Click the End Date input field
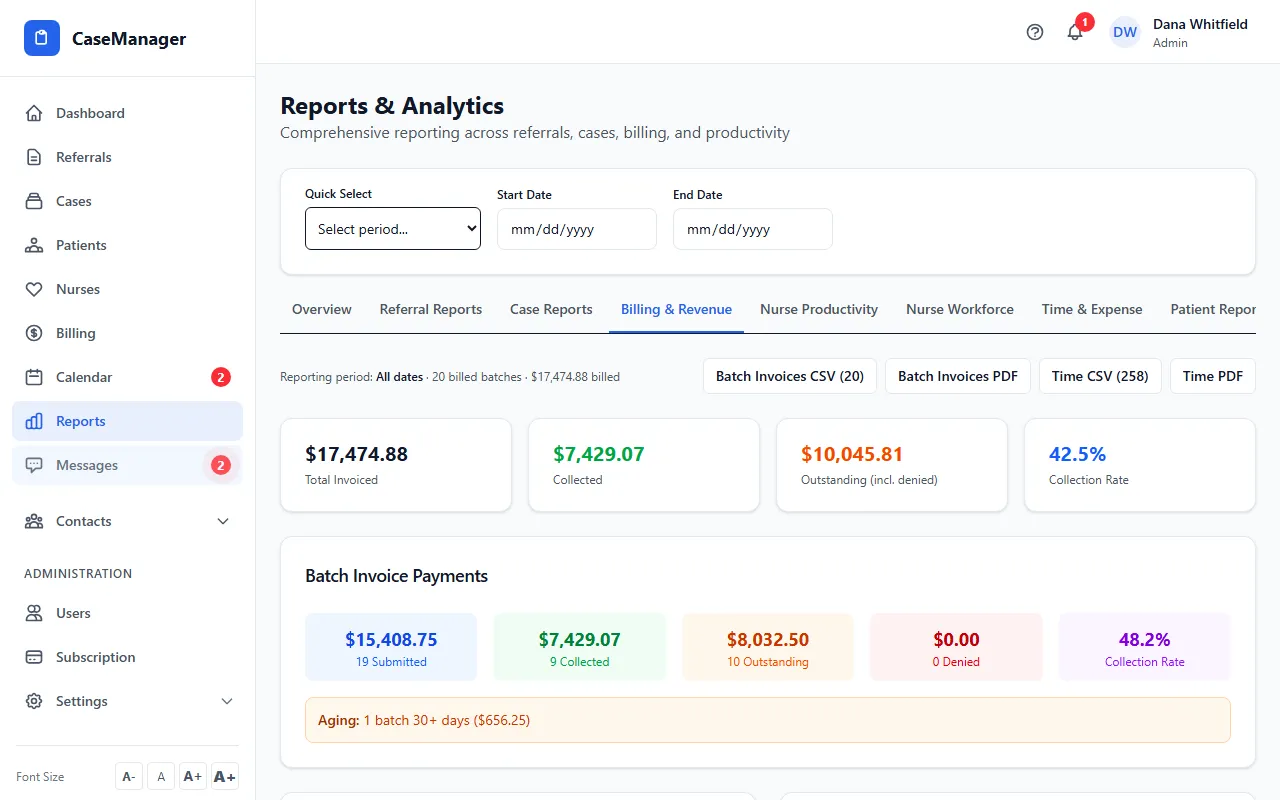Image resolution: width=1280 pixels, height=800 pixels. pos(753,229)
